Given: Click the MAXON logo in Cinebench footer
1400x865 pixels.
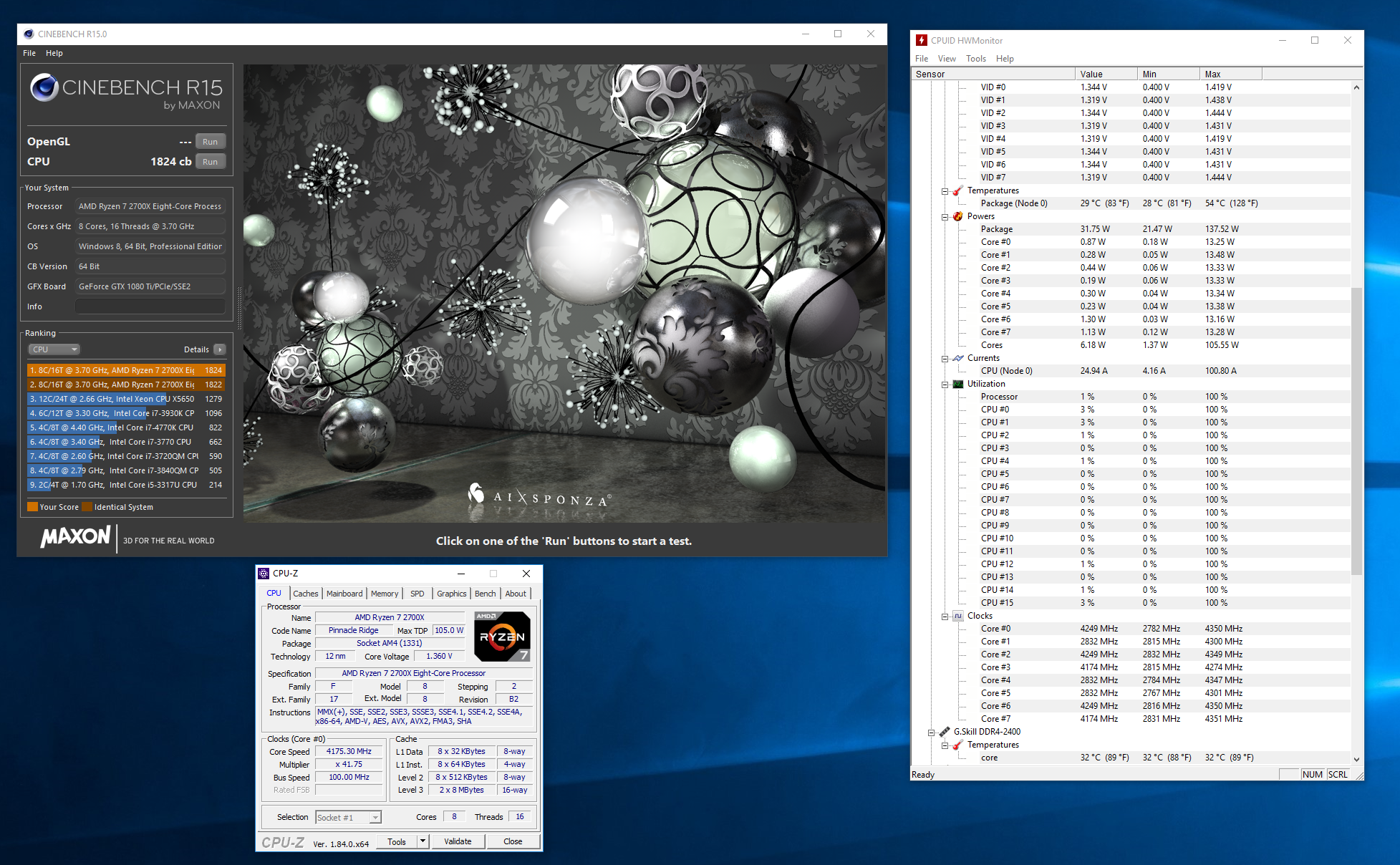Looking at the screenshot, I should tap(76, 537).
